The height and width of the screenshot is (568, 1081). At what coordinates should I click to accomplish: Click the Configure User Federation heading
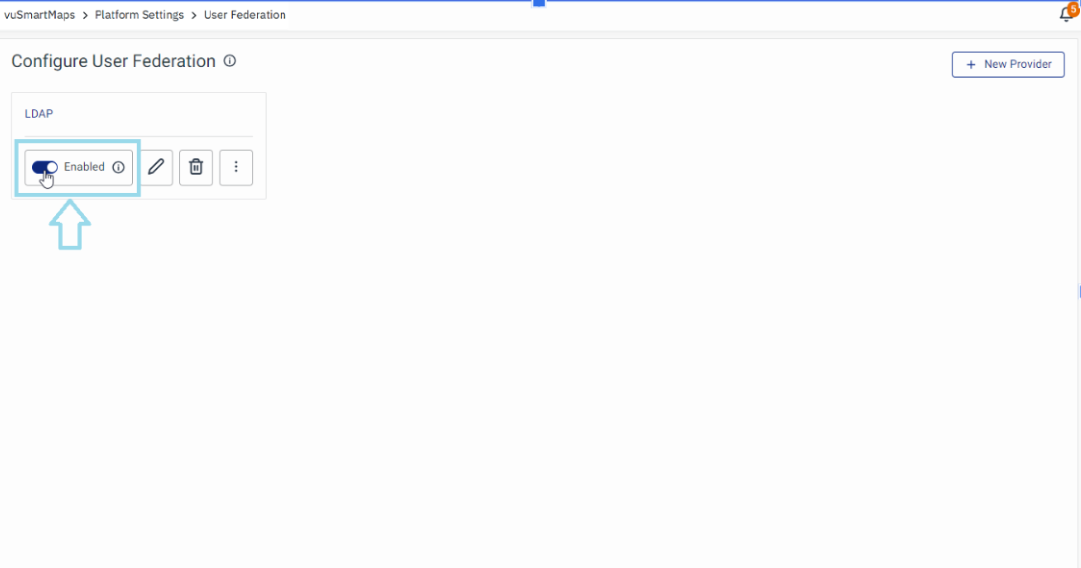pos(113,61)
